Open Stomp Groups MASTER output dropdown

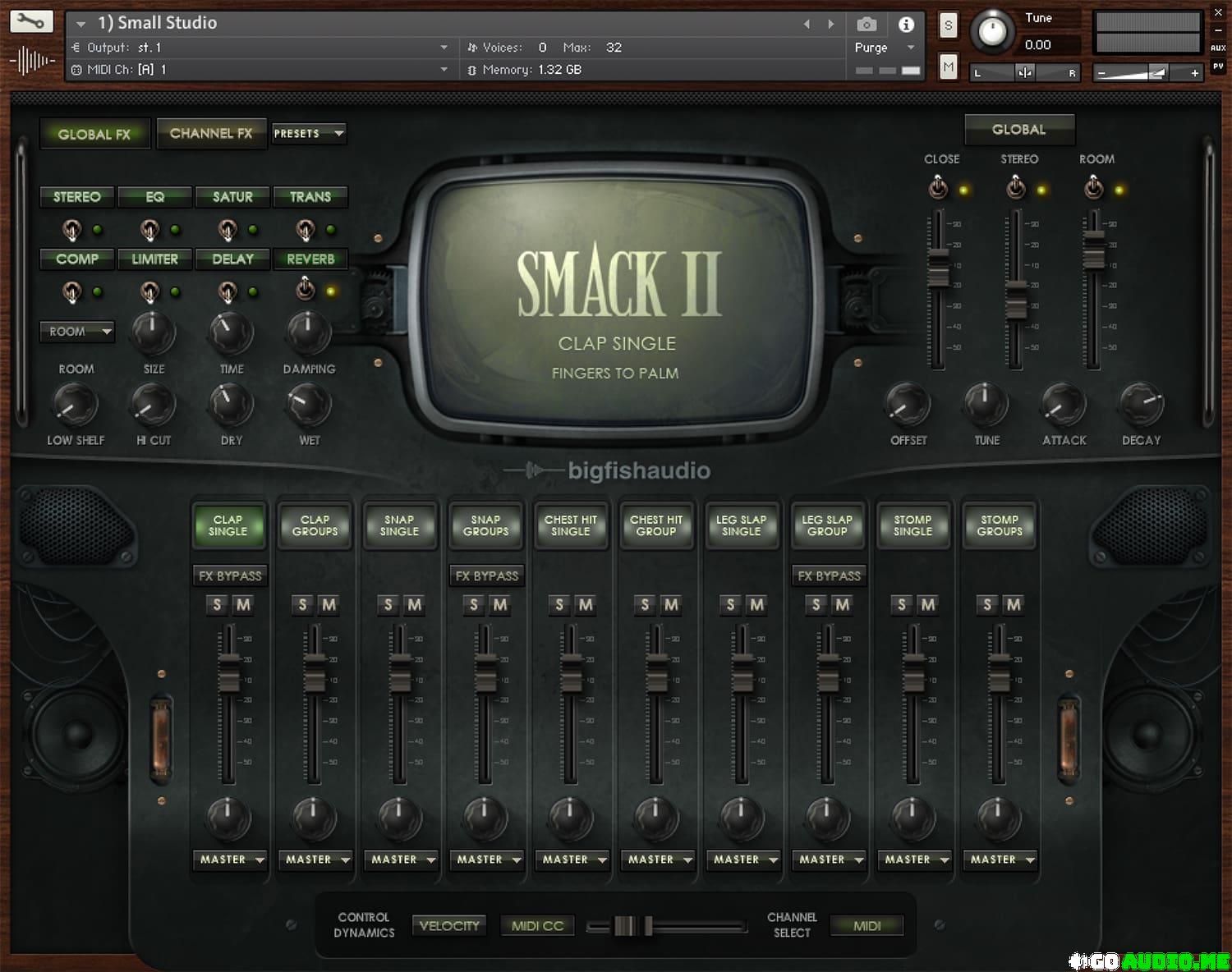click(x=1001, y=860)
